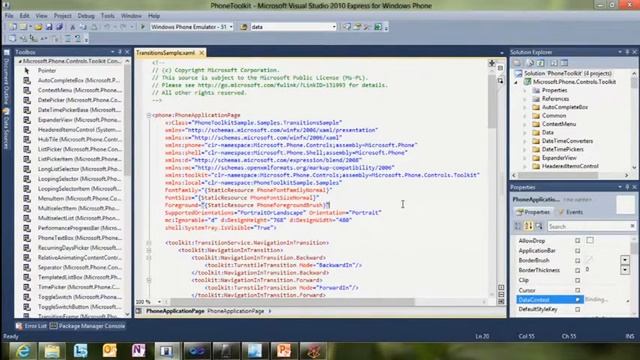
Task: Click the New Project toolbar icon
Action: coord(13,27)
